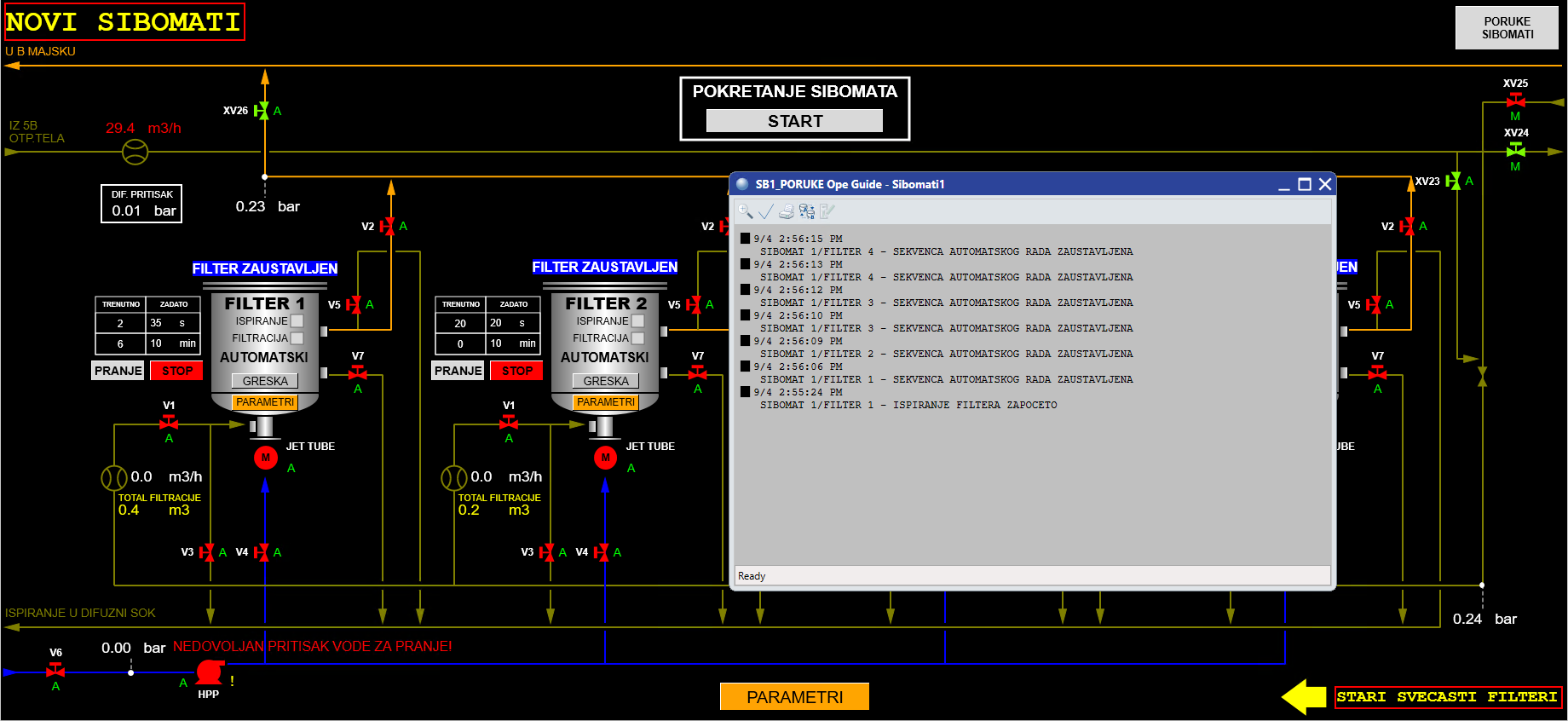
Task: Click Filter 1's jet tube motor M
Action: tap(266, 458)
